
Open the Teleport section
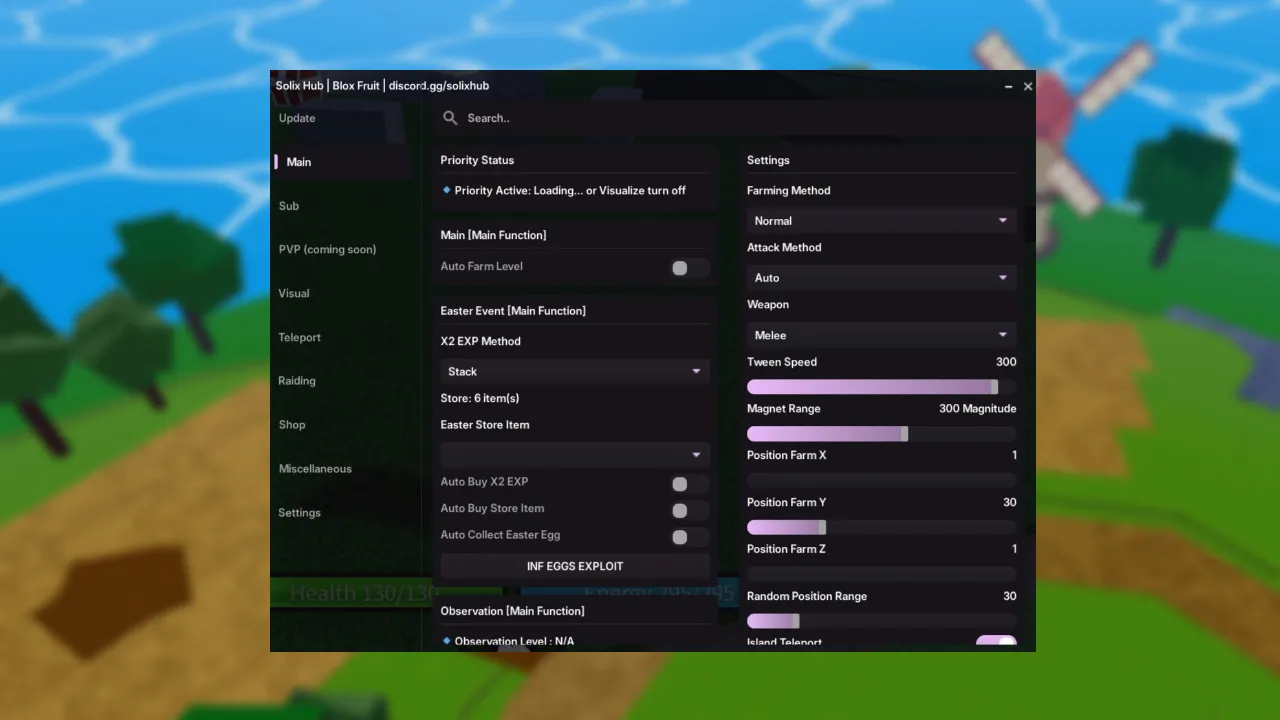click(300, 337)
